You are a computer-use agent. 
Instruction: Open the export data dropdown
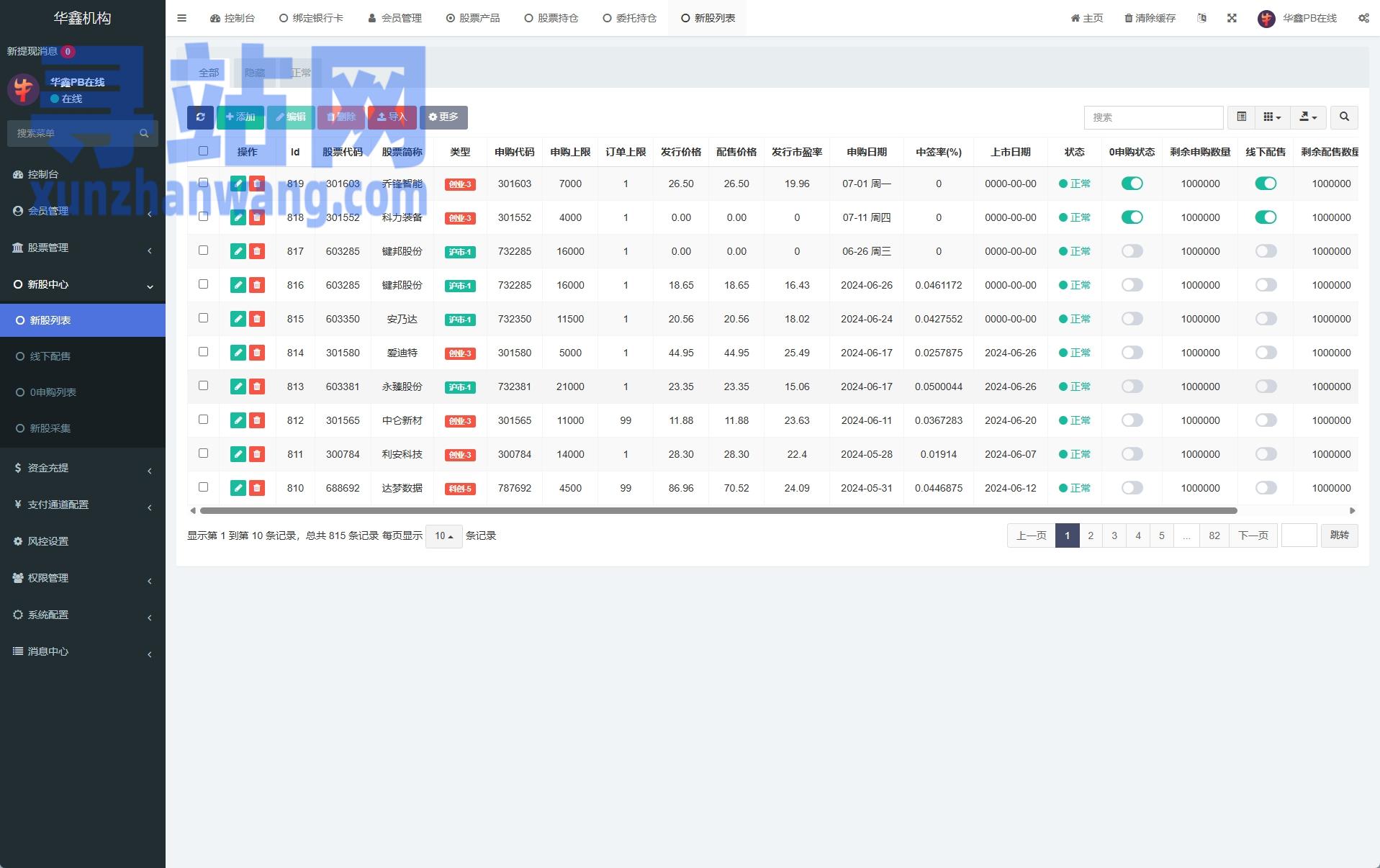[1308, 117]
